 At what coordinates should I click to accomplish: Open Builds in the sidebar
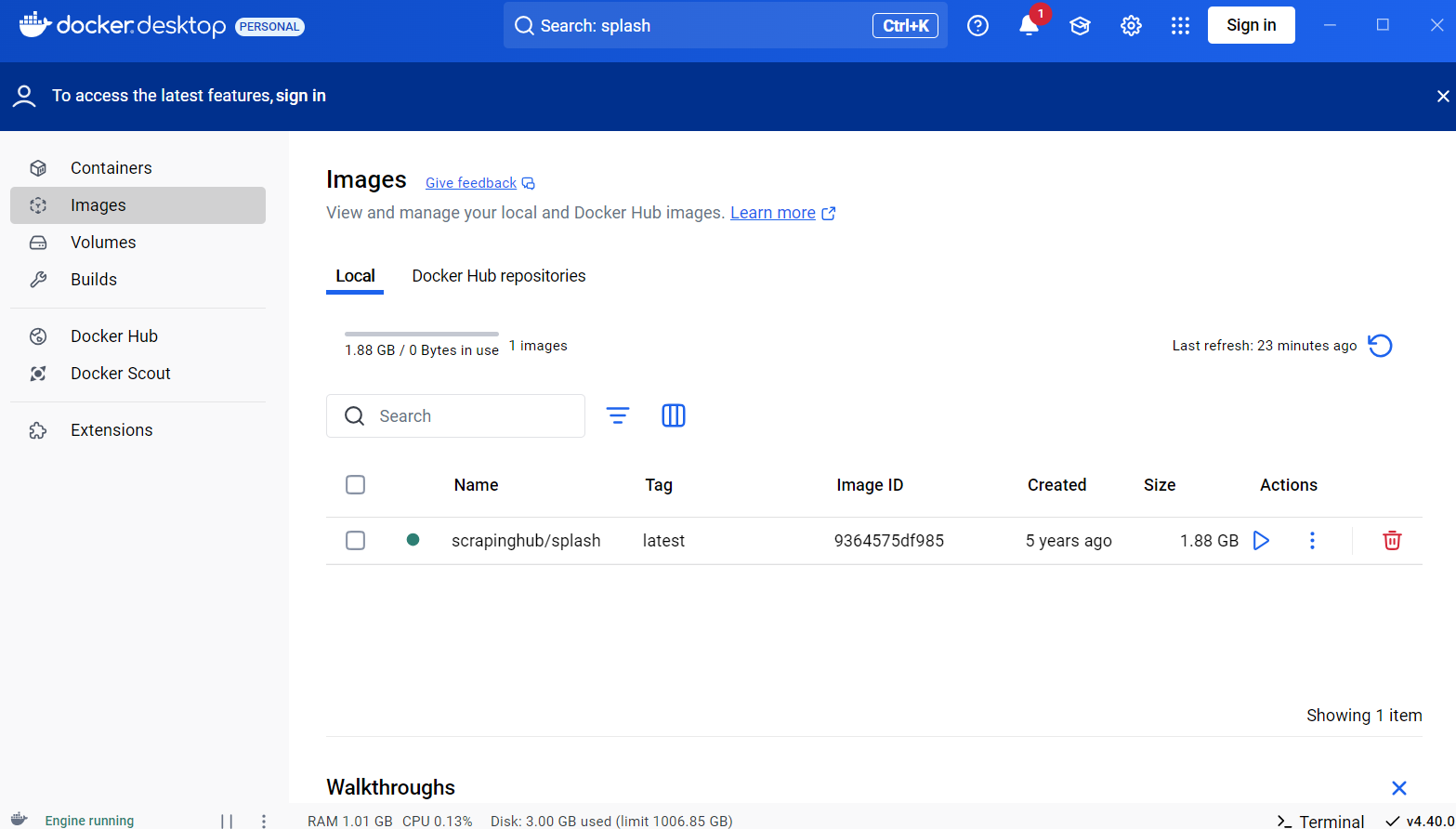[138, 280]
